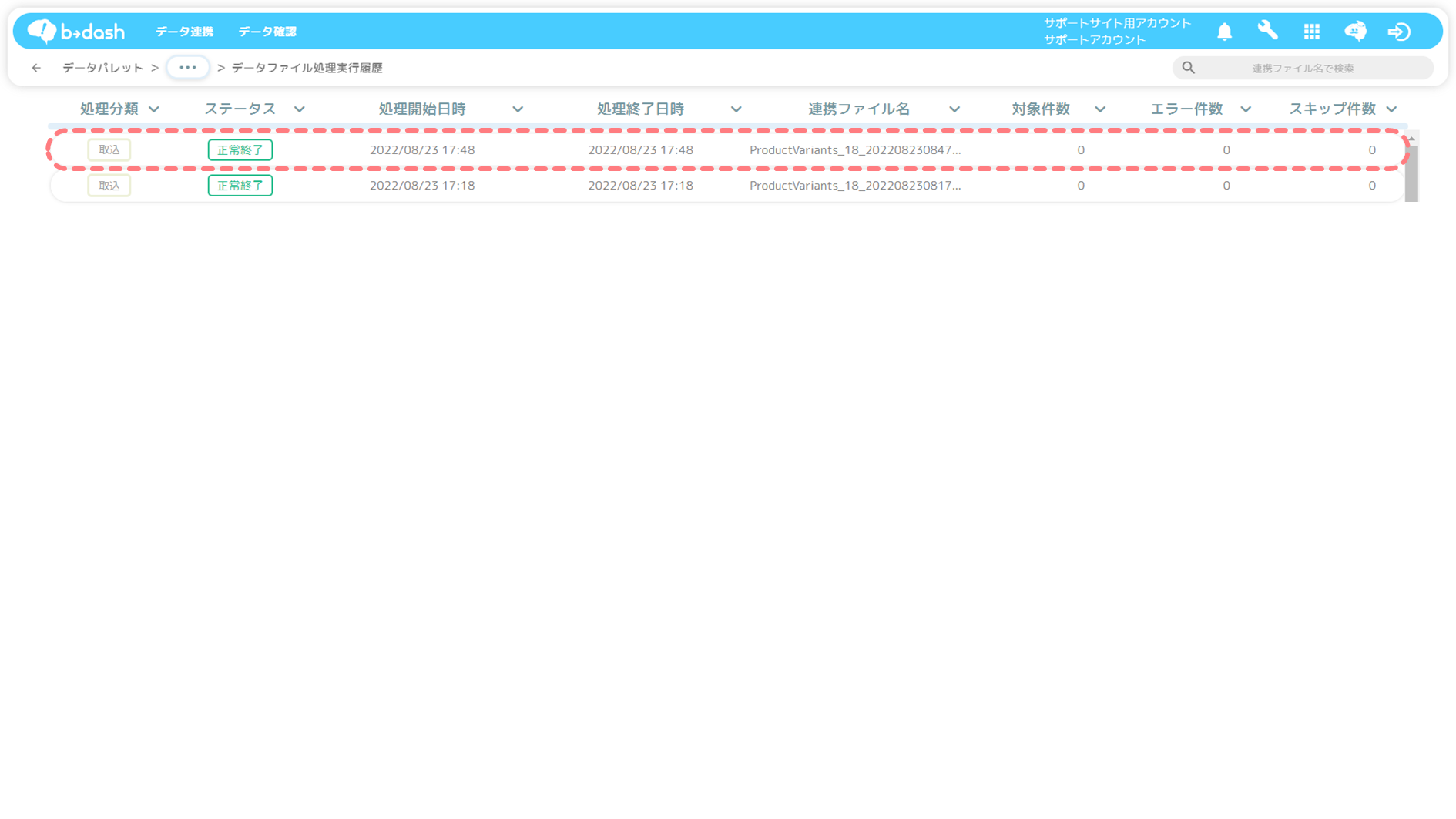Screen dimensions: 1456x819
Task: Open the データ連携 menu
Action: tap(184, 32)
